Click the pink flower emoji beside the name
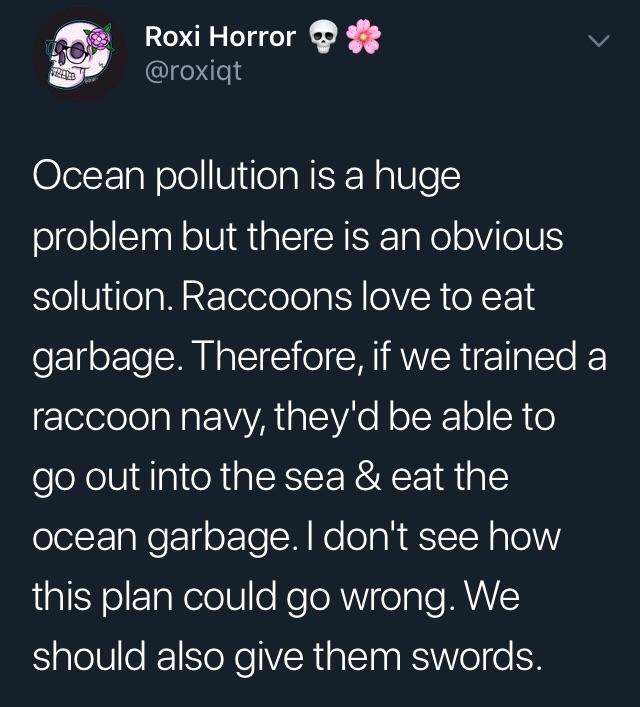The height and width of the screenshot is (707, 640). click(x=362, y=38)
